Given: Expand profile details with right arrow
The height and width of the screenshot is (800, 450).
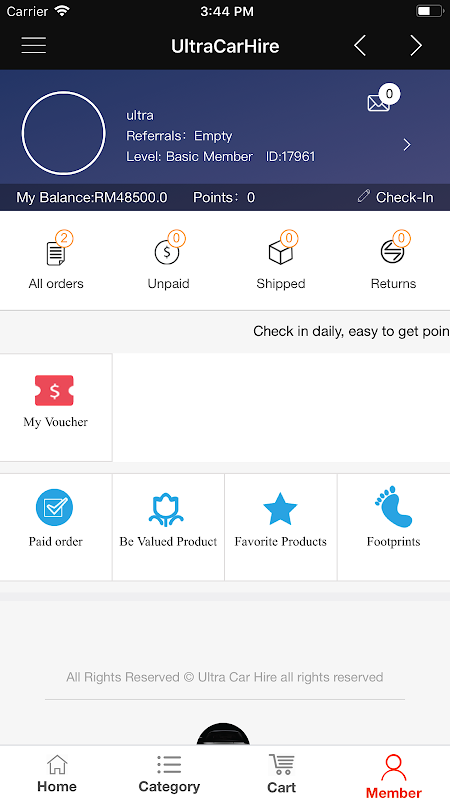Looking at the screenshot, I should [x=407, y=145].
